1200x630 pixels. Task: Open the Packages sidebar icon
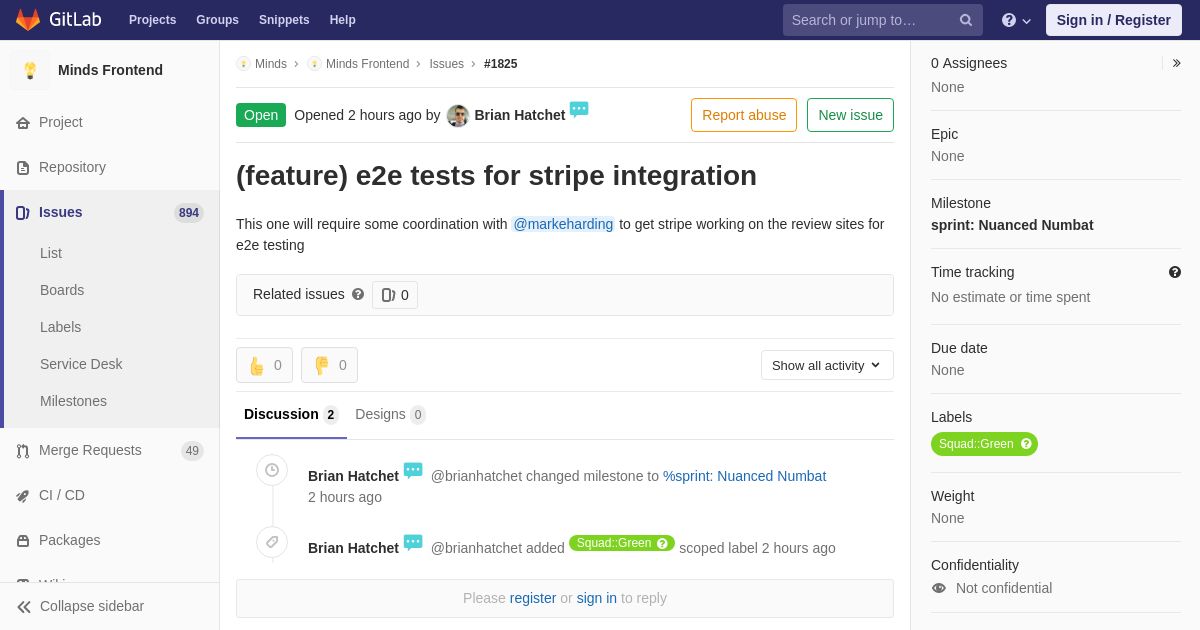click(23, 541)
